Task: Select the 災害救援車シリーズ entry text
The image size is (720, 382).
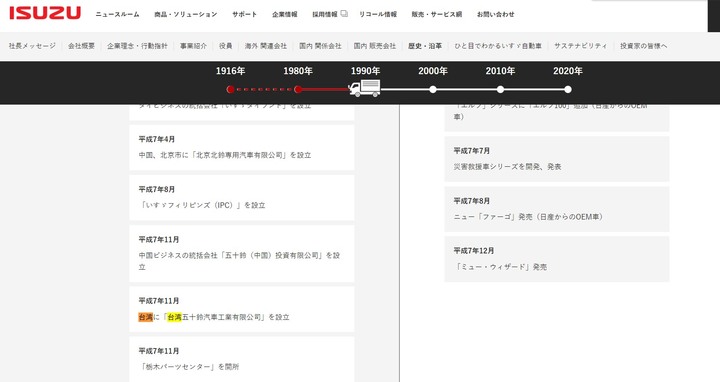Action: pos(507,167)
